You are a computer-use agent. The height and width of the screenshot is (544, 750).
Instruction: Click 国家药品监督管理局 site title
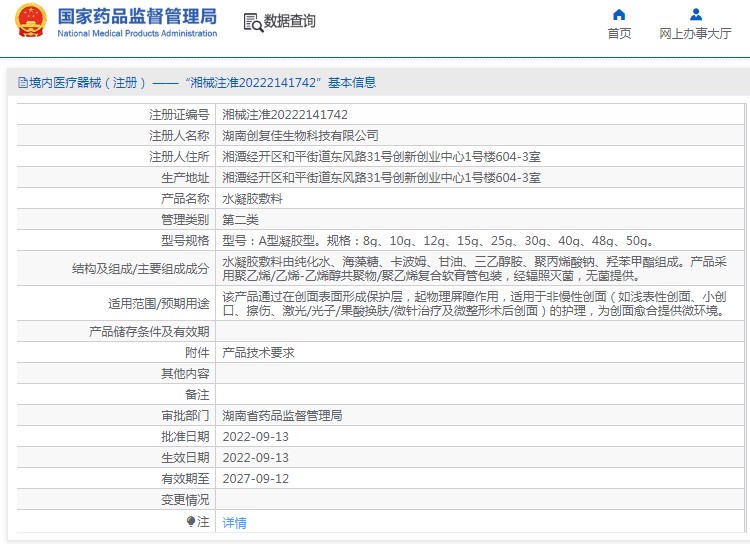[x=137, y=16]
